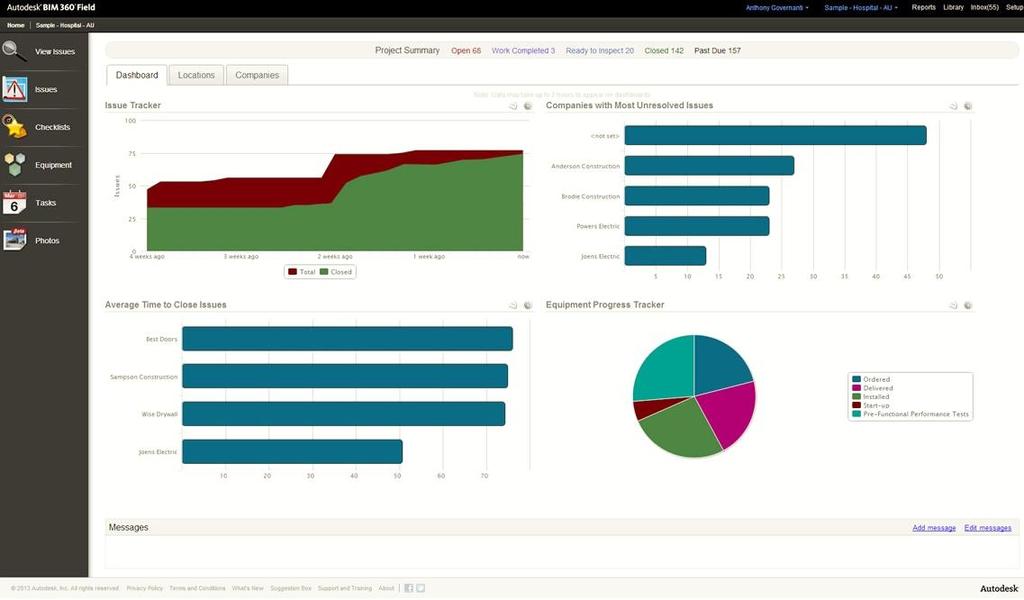Click the Anderson Construction bar in the chart
Screen dimensions: 1024x600
coord(709,166)
